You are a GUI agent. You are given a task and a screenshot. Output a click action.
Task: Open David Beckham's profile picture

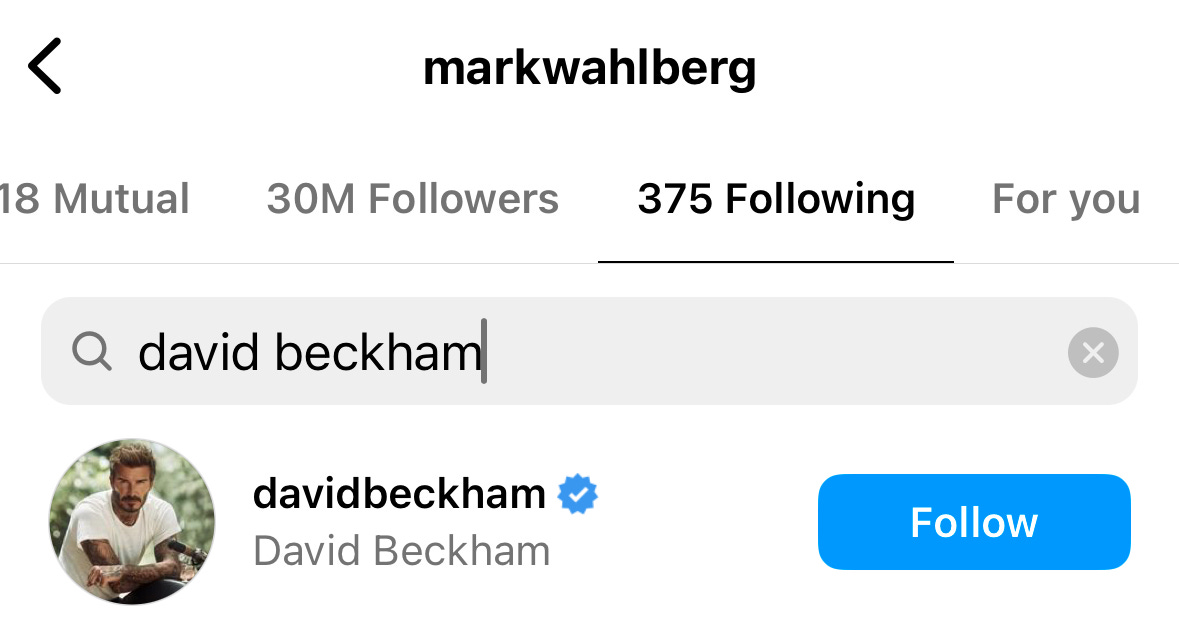[132, 521]
